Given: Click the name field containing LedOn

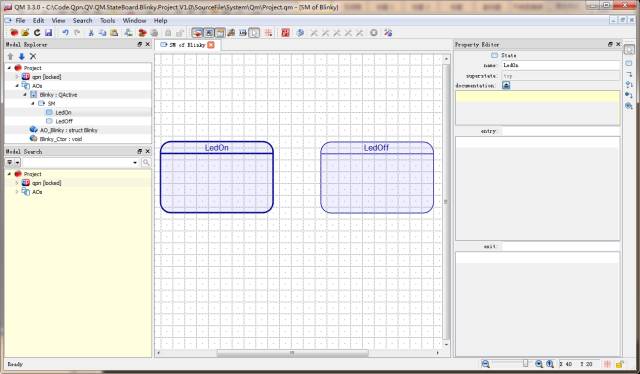Looking at the screenshot, I should (561, 65).
